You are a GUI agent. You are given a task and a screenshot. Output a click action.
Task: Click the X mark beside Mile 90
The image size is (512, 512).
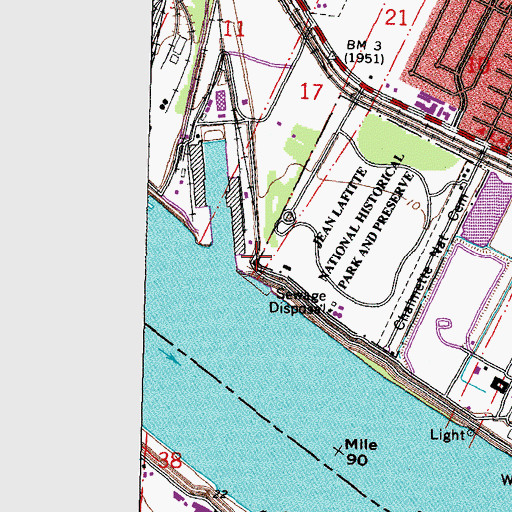339,451
